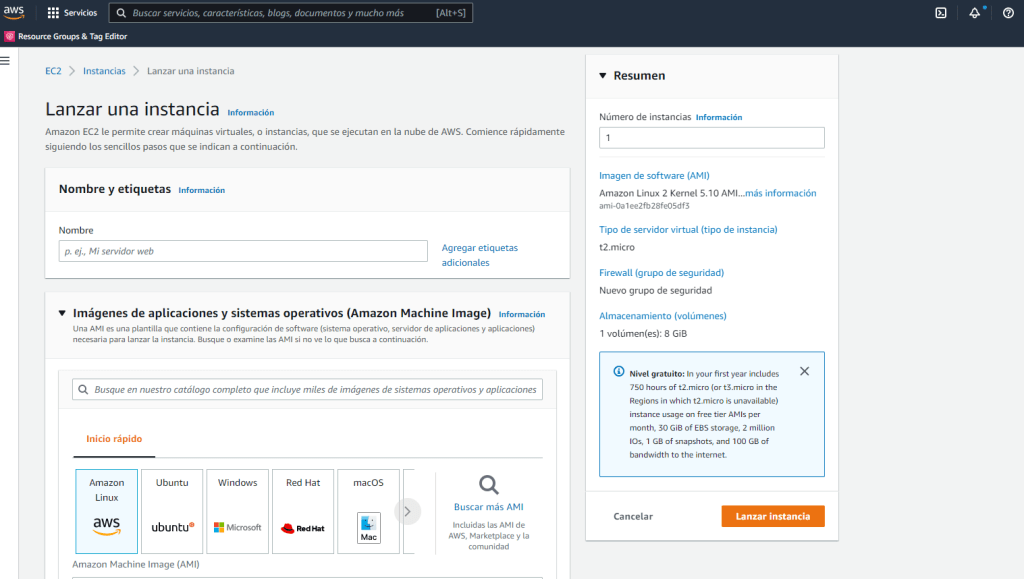The height and width of the screenshot is (579, 1024).
Task: Select the Inicio rápido tab
Action: [x=114, y=439]
